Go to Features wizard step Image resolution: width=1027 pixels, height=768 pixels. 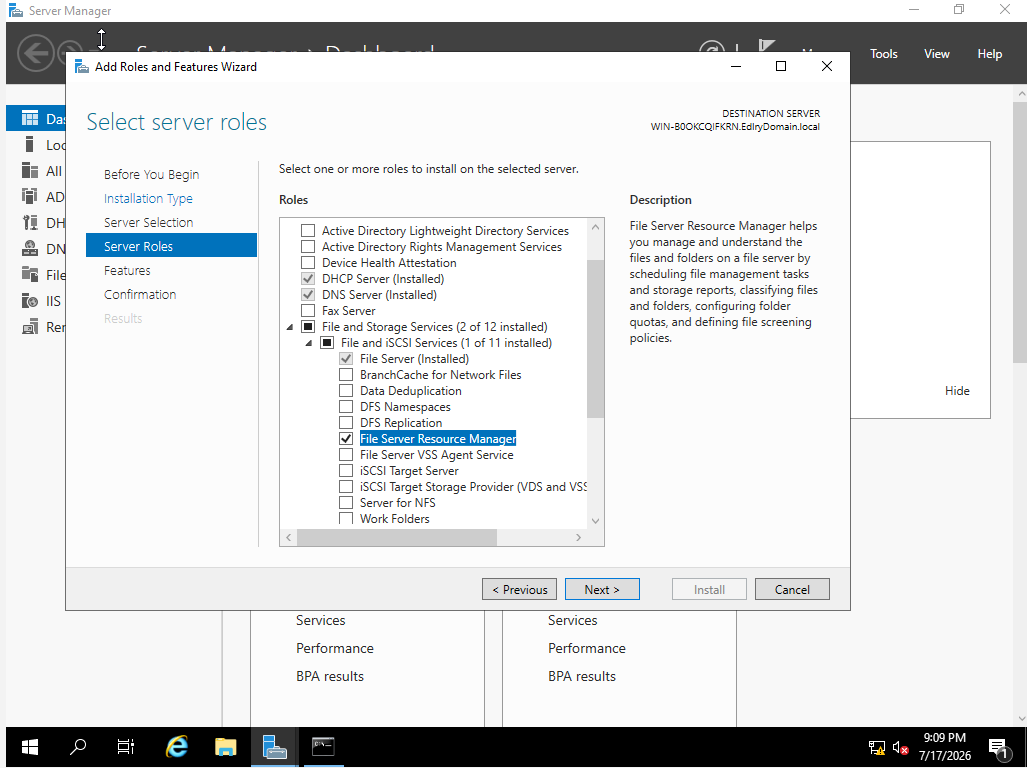pos(127,270)
